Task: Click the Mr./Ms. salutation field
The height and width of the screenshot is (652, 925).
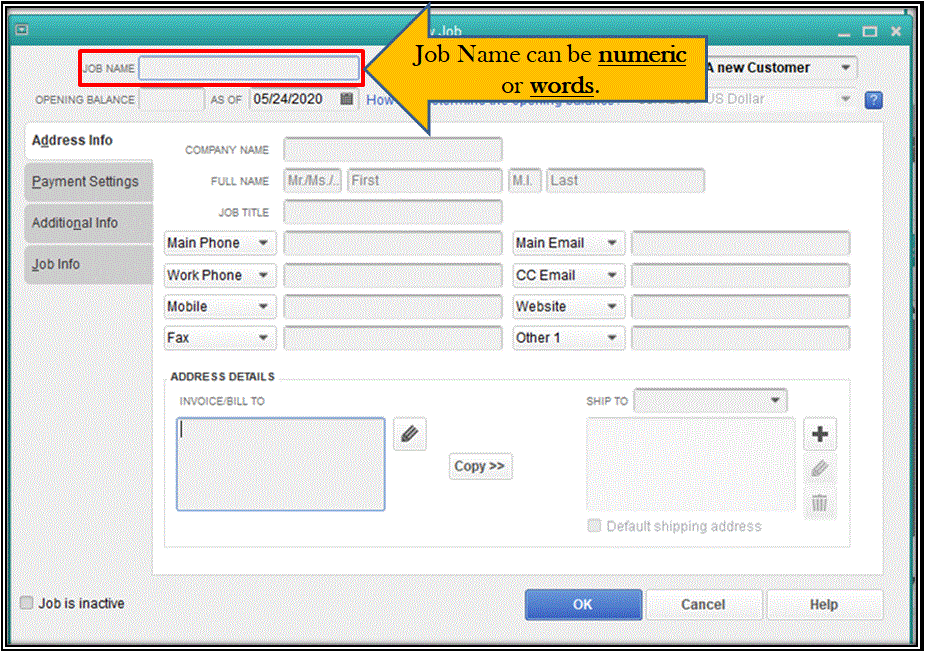Action: pos(313,181)
